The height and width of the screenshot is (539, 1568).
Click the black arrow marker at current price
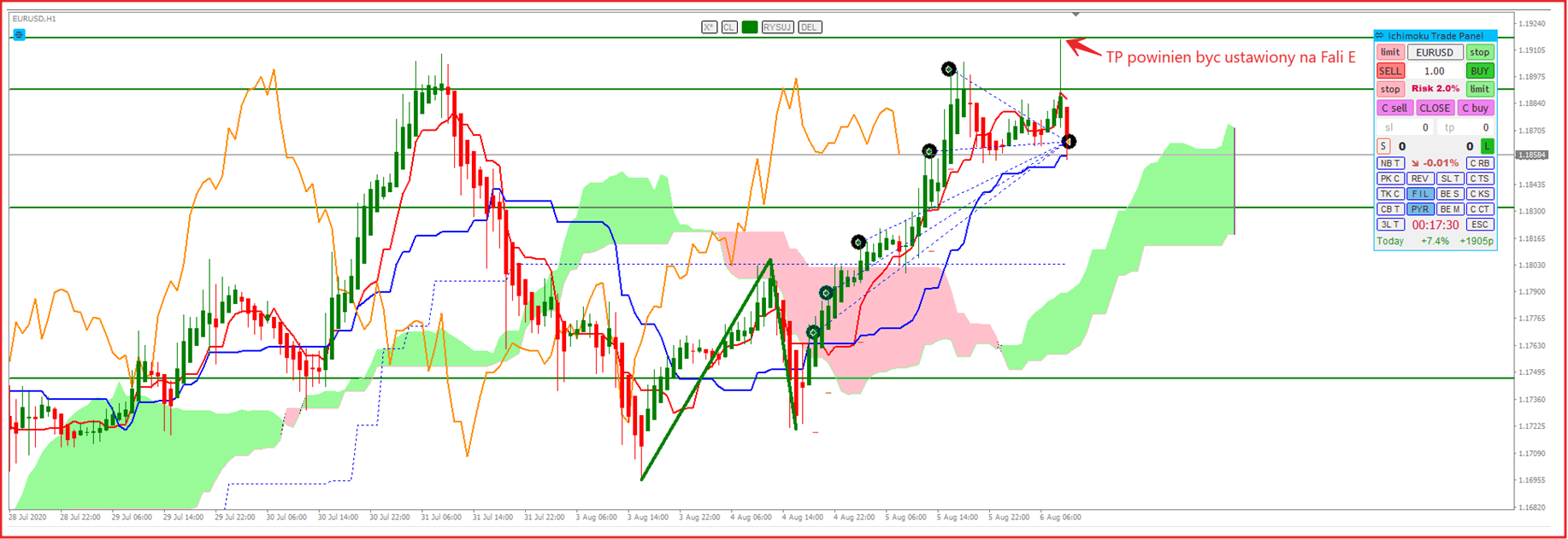pyautogui.click(x=1069, y=142)
